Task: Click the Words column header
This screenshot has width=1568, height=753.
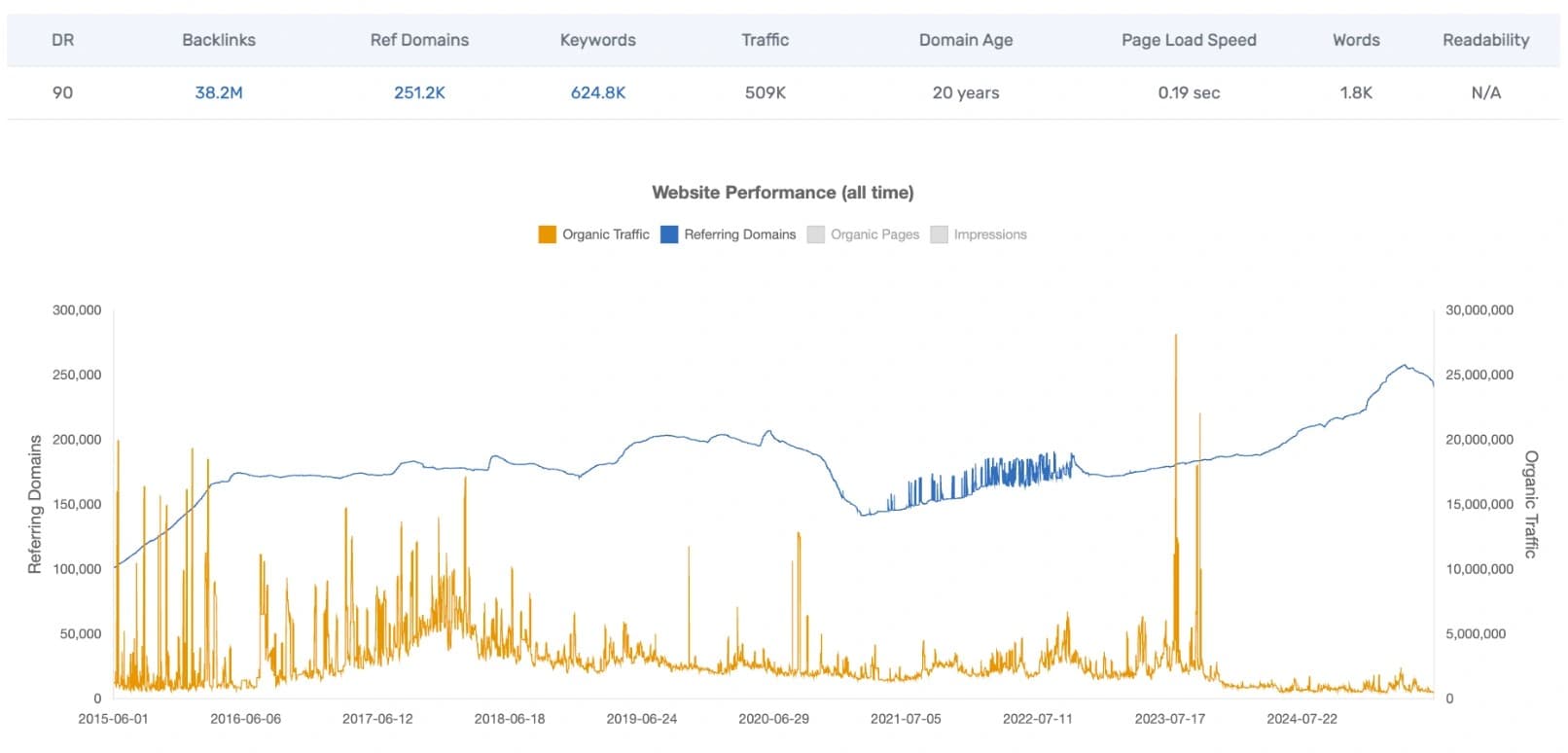Action: point(1356,40)
